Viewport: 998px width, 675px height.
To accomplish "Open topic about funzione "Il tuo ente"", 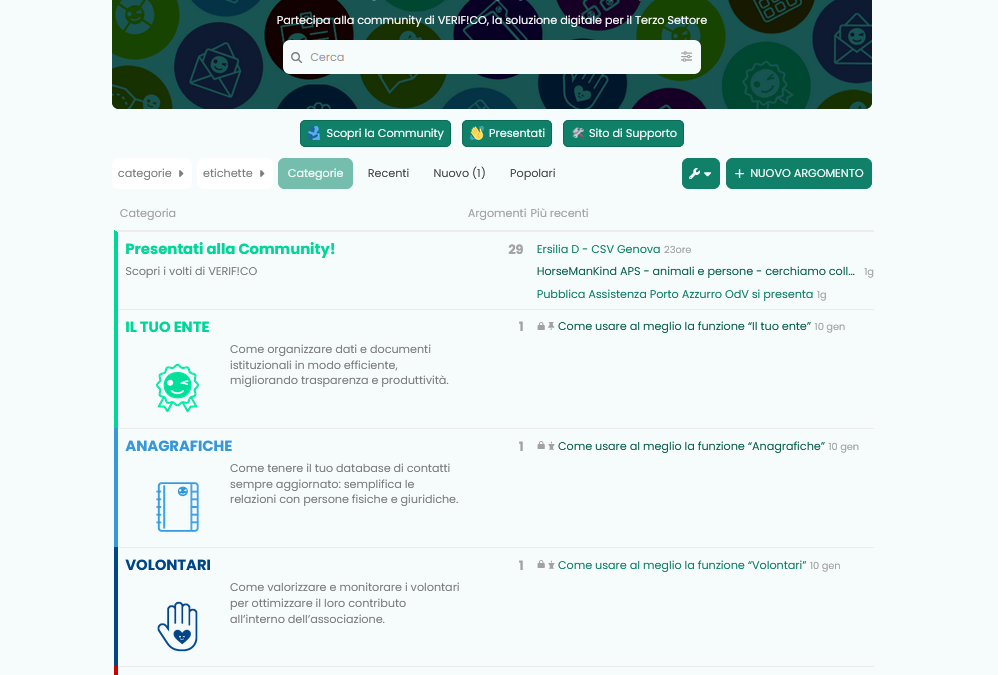I will click(x=684, y=326).
